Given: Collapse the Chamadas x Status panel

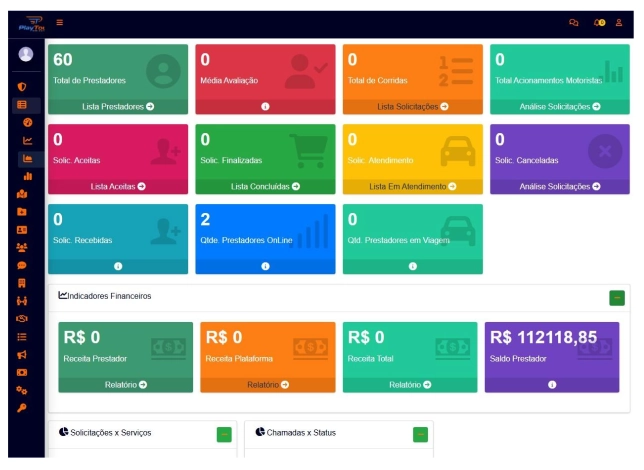Looking at the screenshot, I should point(420,434).
